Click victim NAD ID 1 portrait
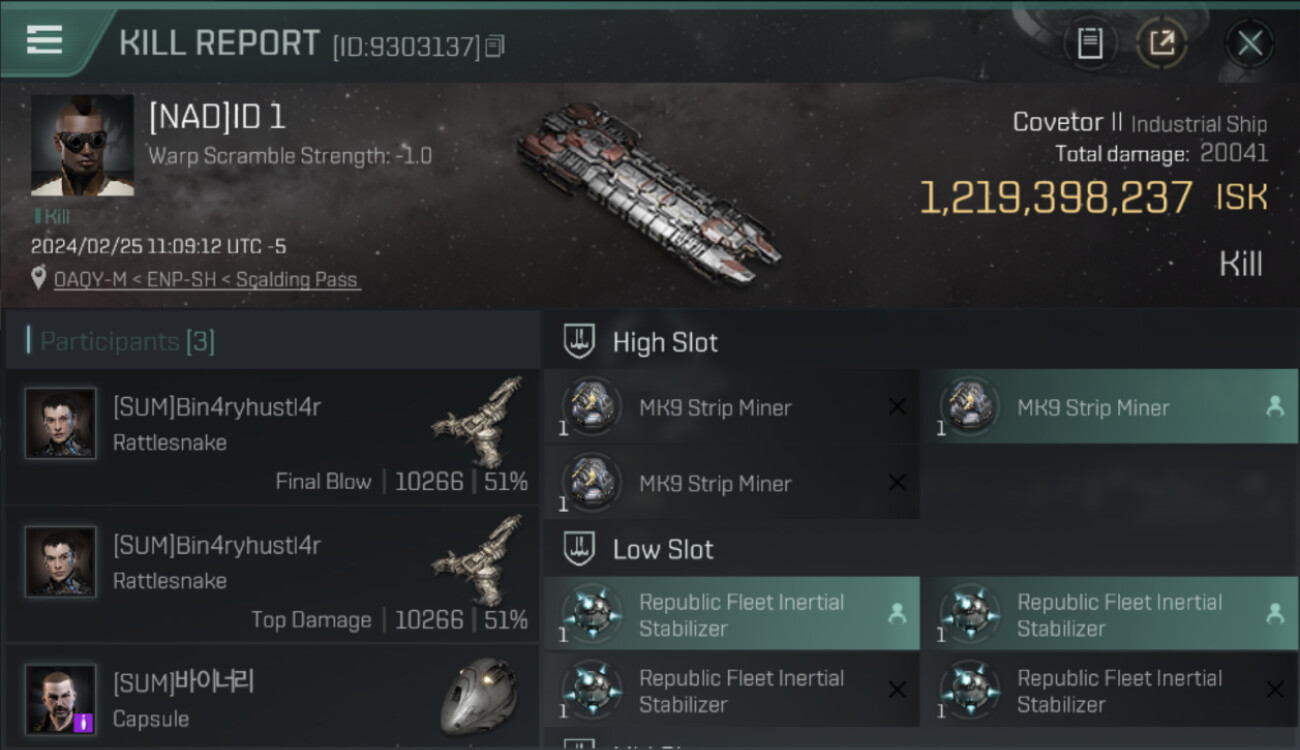The image size is (1300, 750). pyautogui.click(x=82, y=145)
